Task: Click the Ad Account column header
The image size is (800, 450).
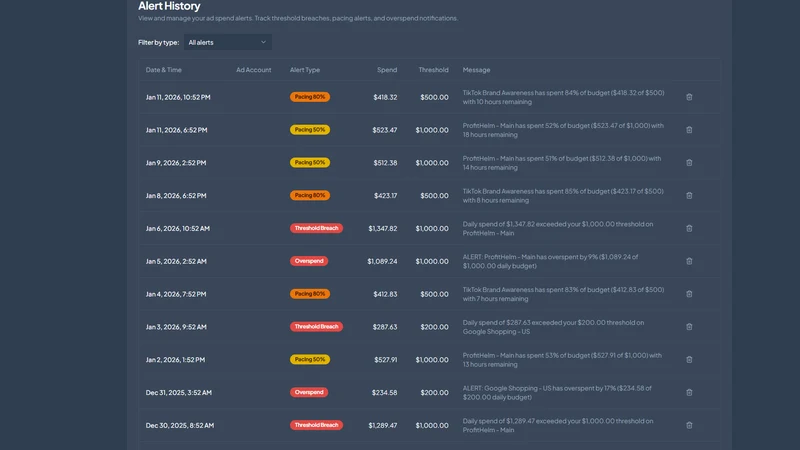Action: point(254,70)
